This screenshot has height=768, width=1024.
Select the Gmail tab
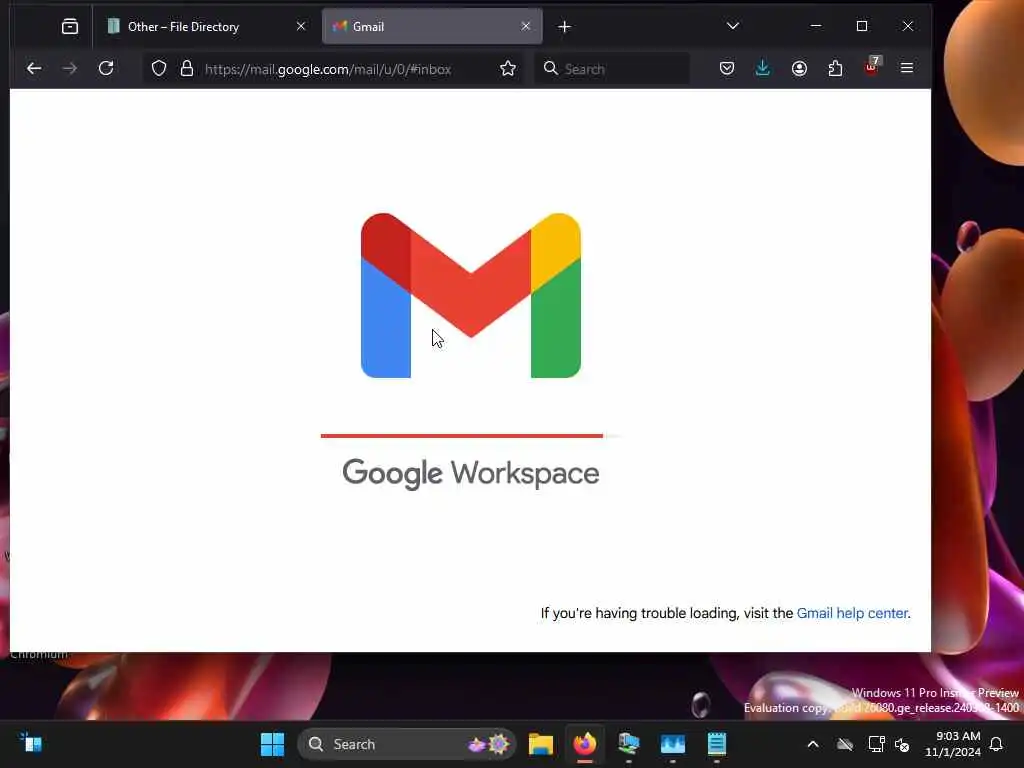click(x=432, y=27)
